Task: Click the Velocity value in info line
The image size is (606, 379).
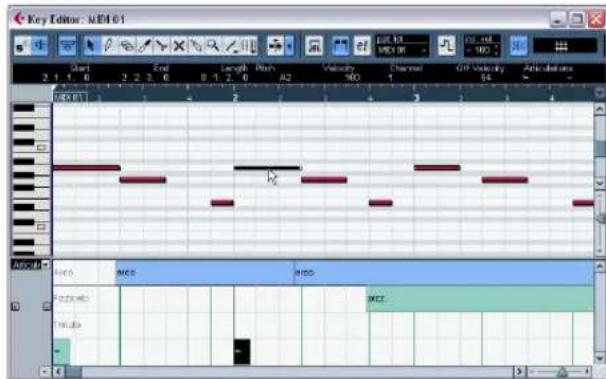Action: [x=352, y=78]
